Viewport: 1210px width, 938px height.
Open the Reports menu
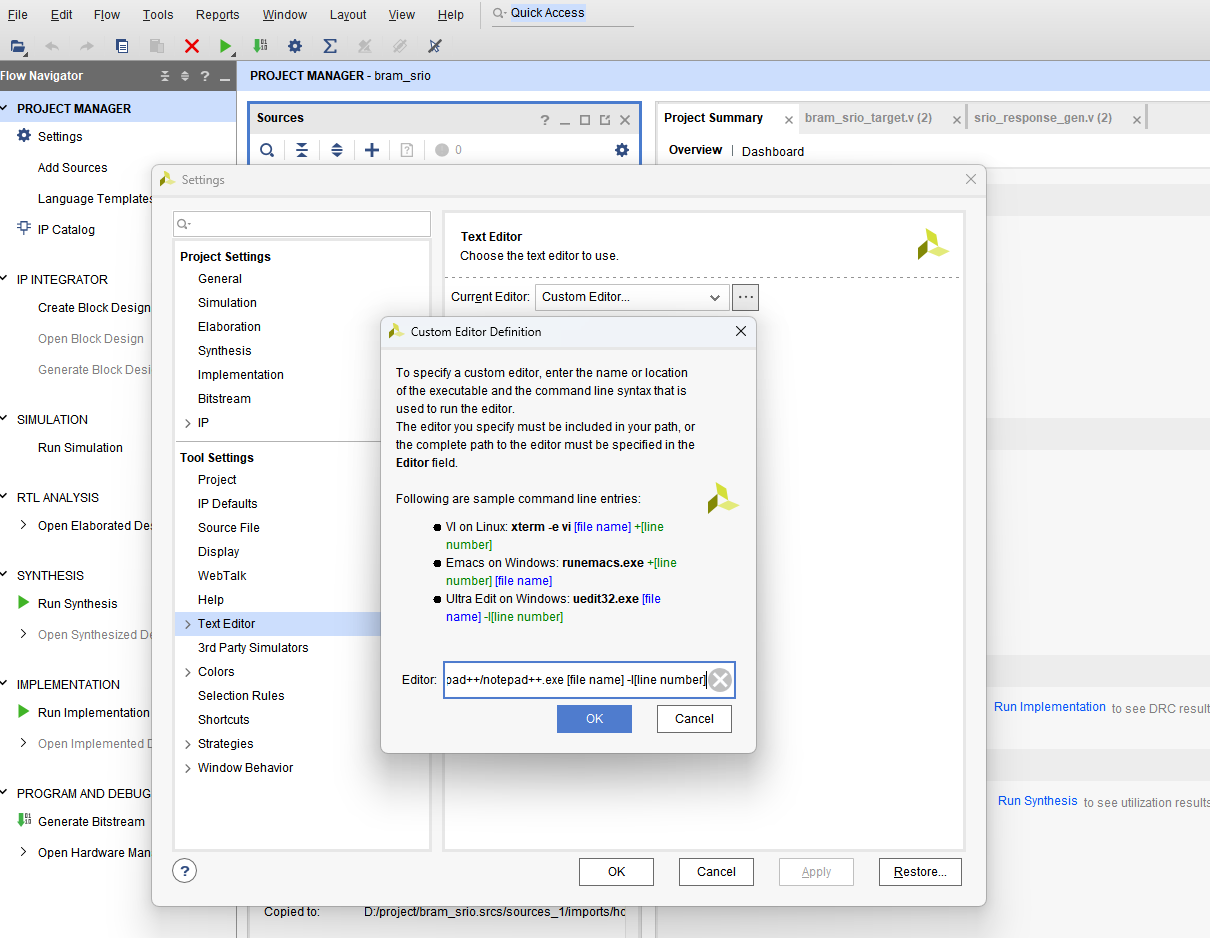(x=218, y=15)
